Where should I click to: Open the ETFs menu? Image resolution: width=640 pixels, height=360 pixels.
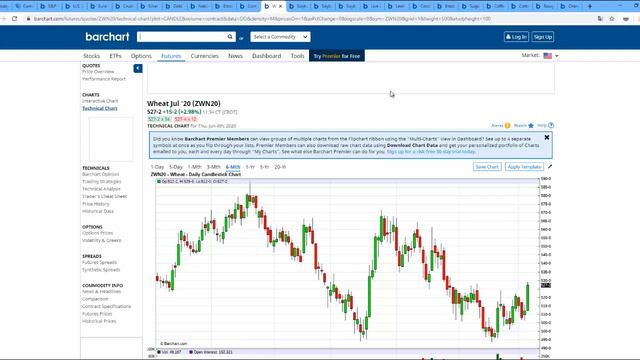[116, 56]
